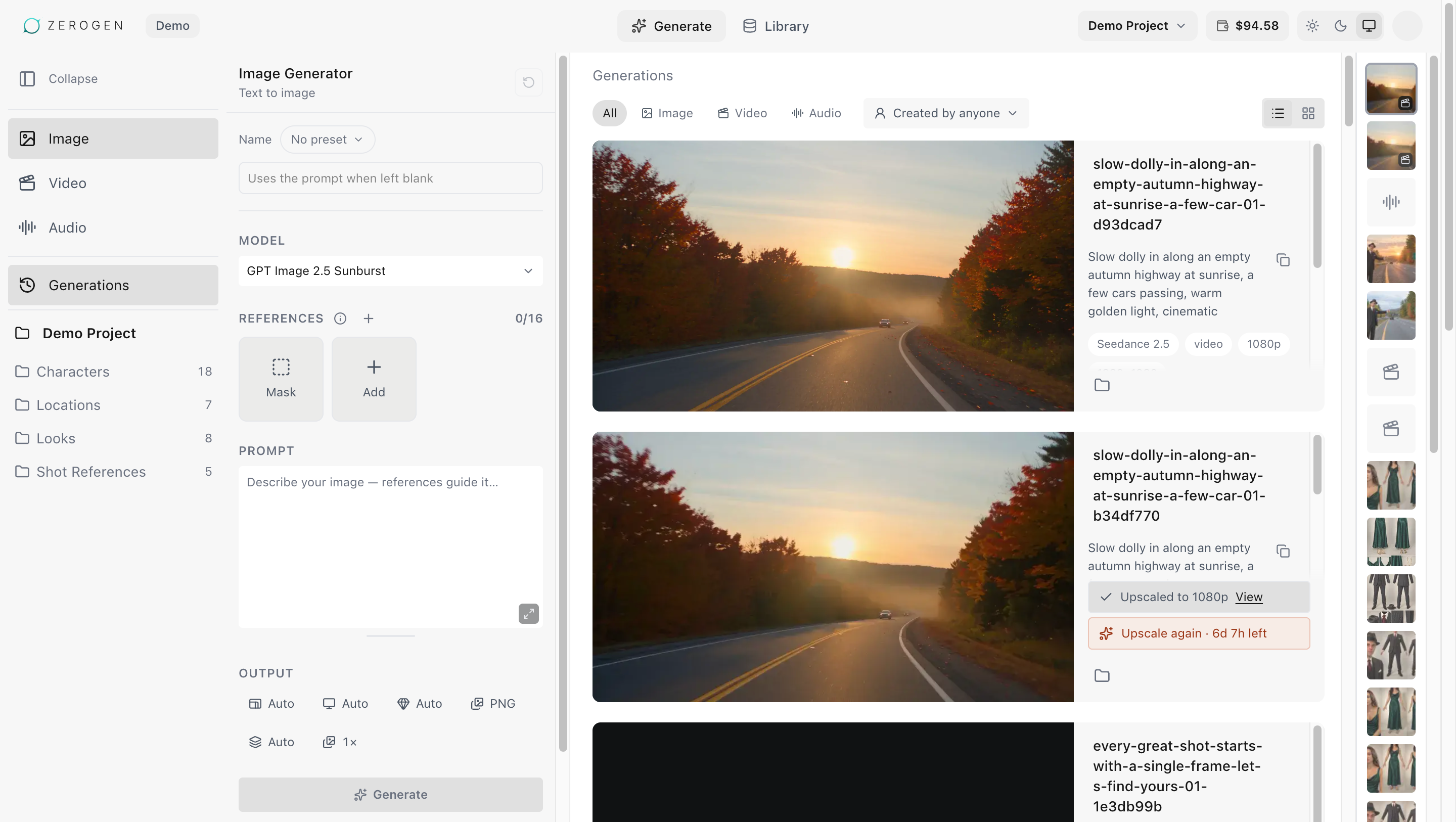Open the Audio generator section
This screenshot has width=1456, height=822.
(x=113, y=227)
